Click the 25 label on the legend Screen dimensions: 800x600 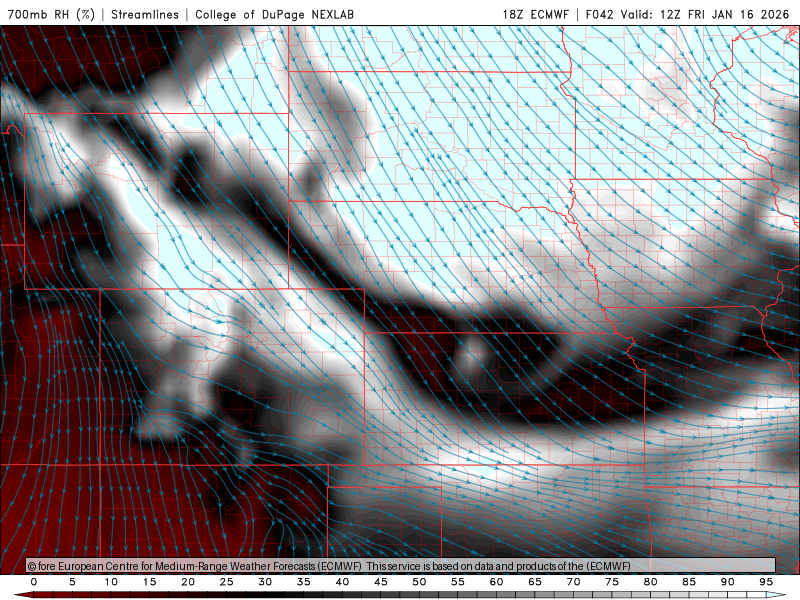(x=226, y=582)
